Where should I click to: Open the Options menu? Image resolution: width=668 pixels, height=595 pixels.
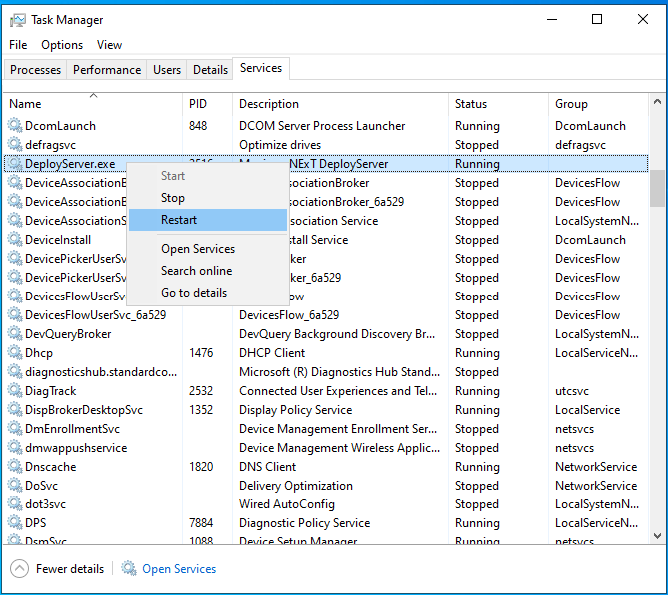point(62,45)
